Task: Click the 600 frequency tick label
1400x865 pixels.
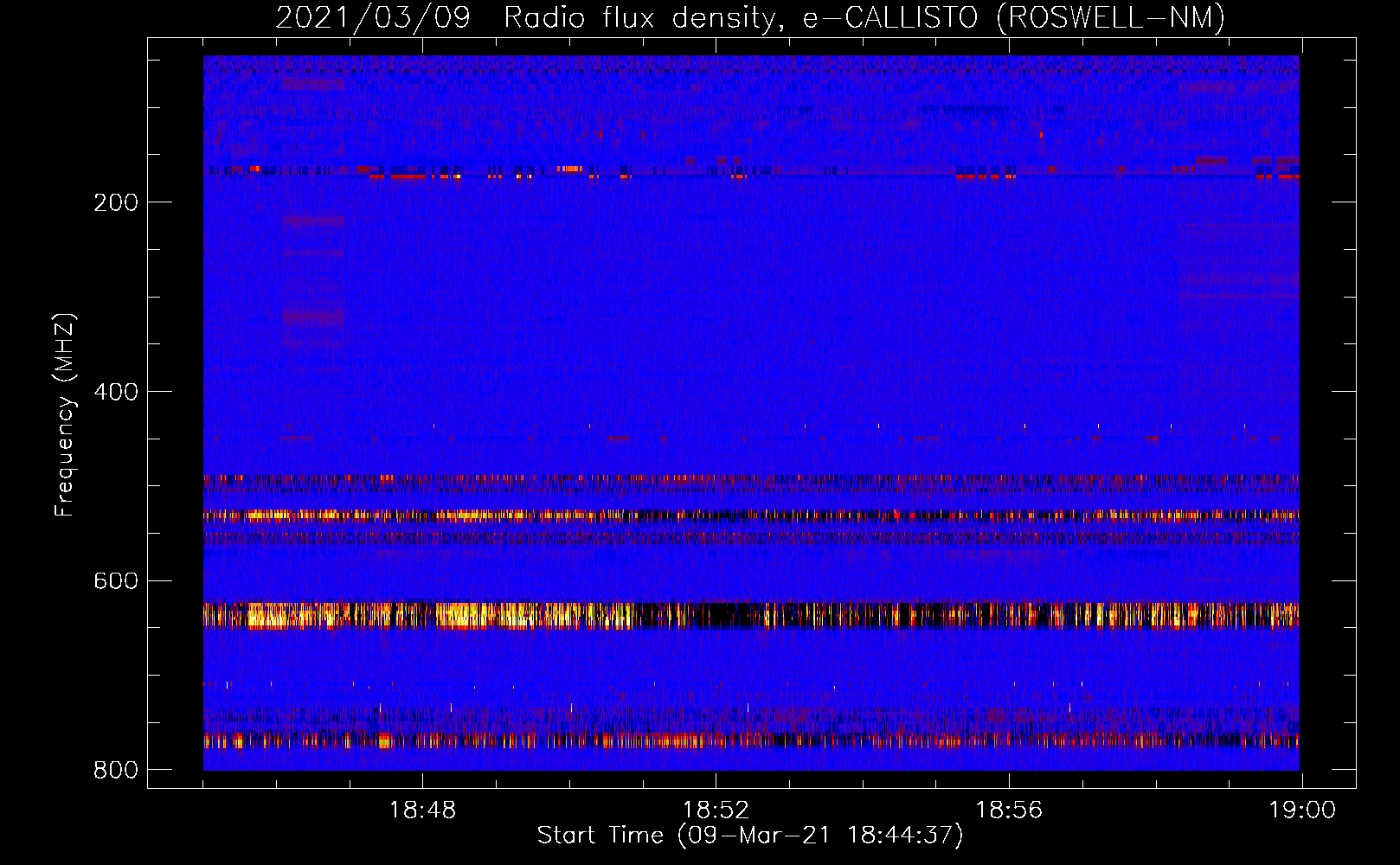Action: coord(116,580)
